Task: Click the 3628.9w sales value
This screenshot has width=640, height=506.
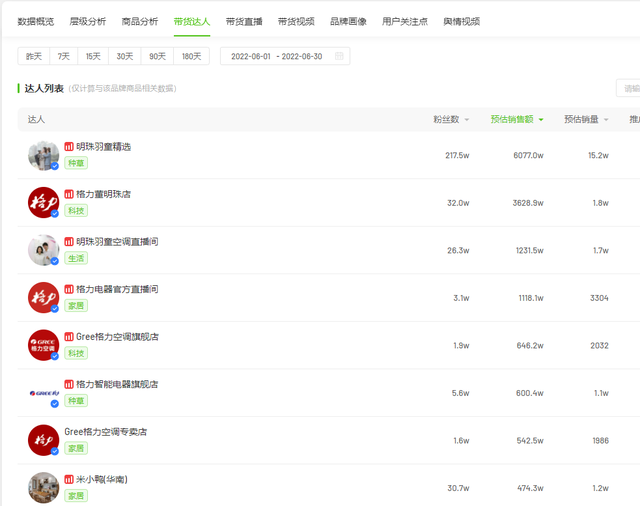Action: point(528,203)
